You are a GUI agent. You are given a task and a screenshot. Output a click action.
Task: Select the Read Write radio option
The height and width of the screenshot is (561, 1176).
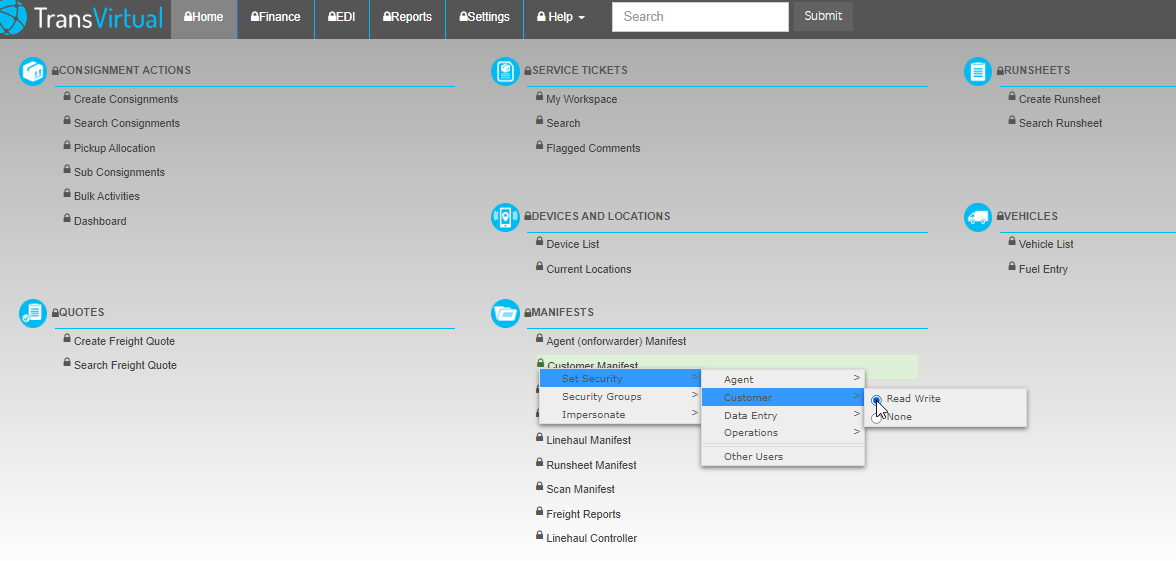[876, 400]
